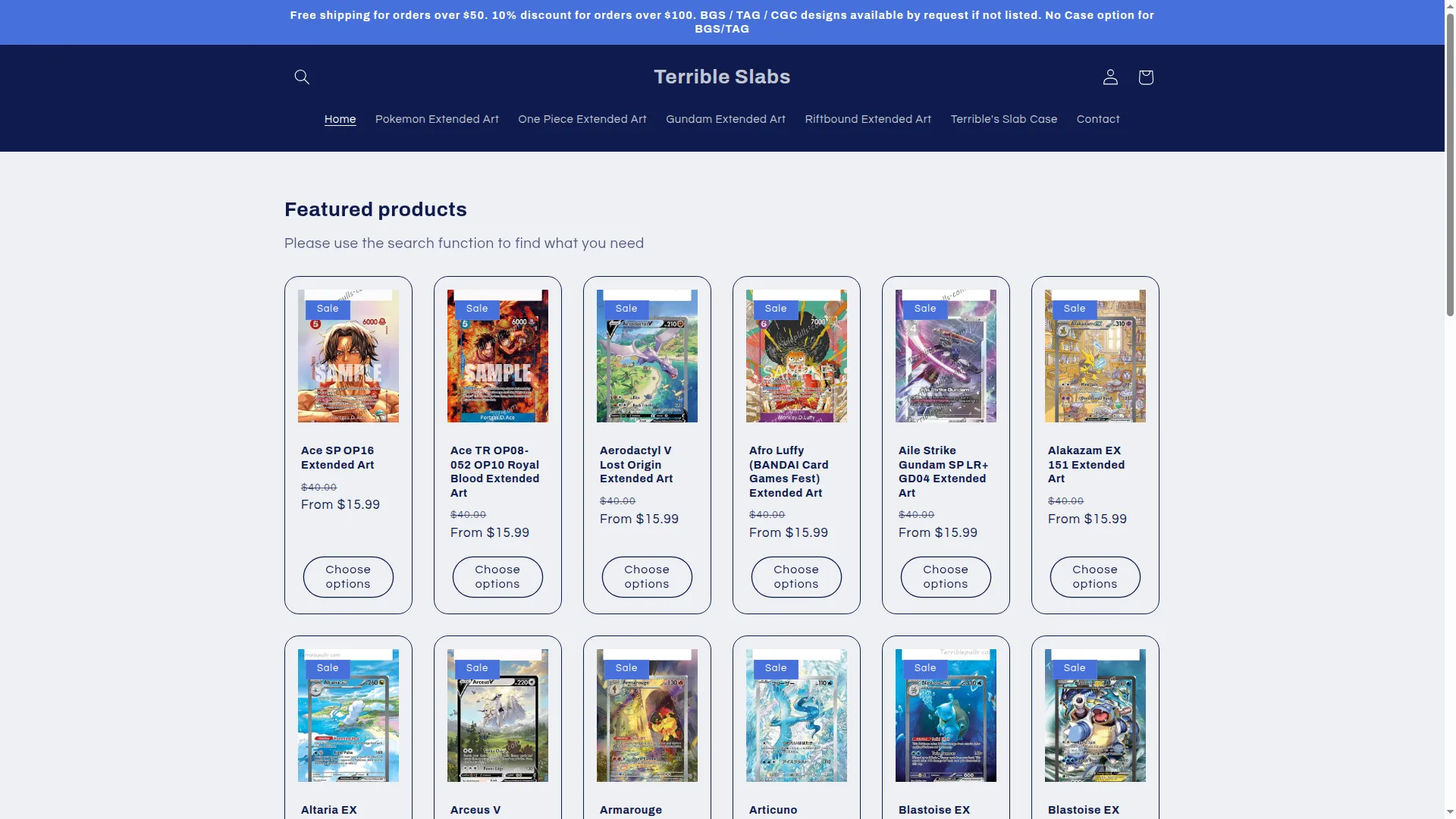Viewport: 1456px width, 819px height.
Task: Open Ace TR OP08-052 OP10 Royal Blood title
Action: [494, 472]
